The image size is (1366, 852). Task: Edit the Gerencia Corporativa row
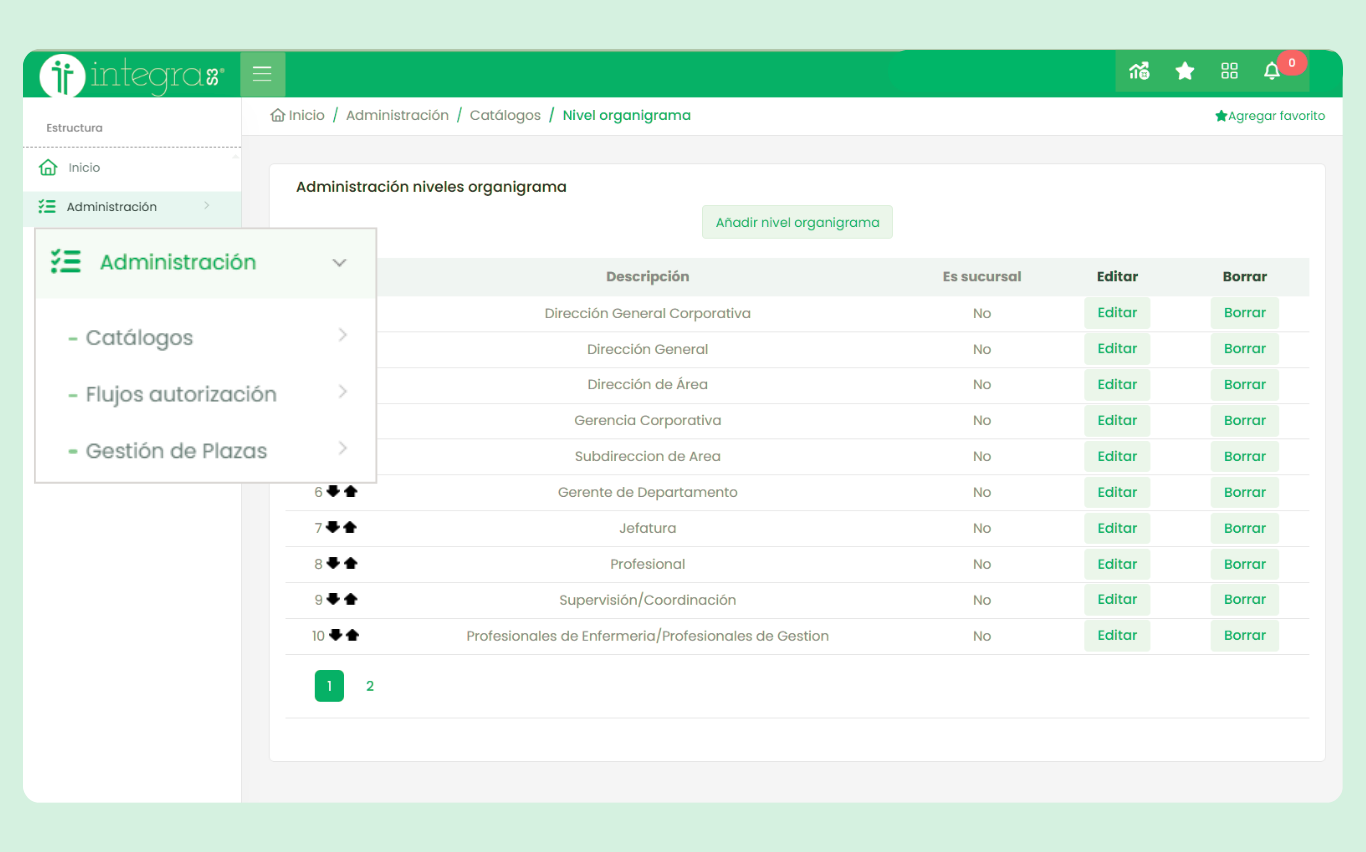(x=1117, y=421)
